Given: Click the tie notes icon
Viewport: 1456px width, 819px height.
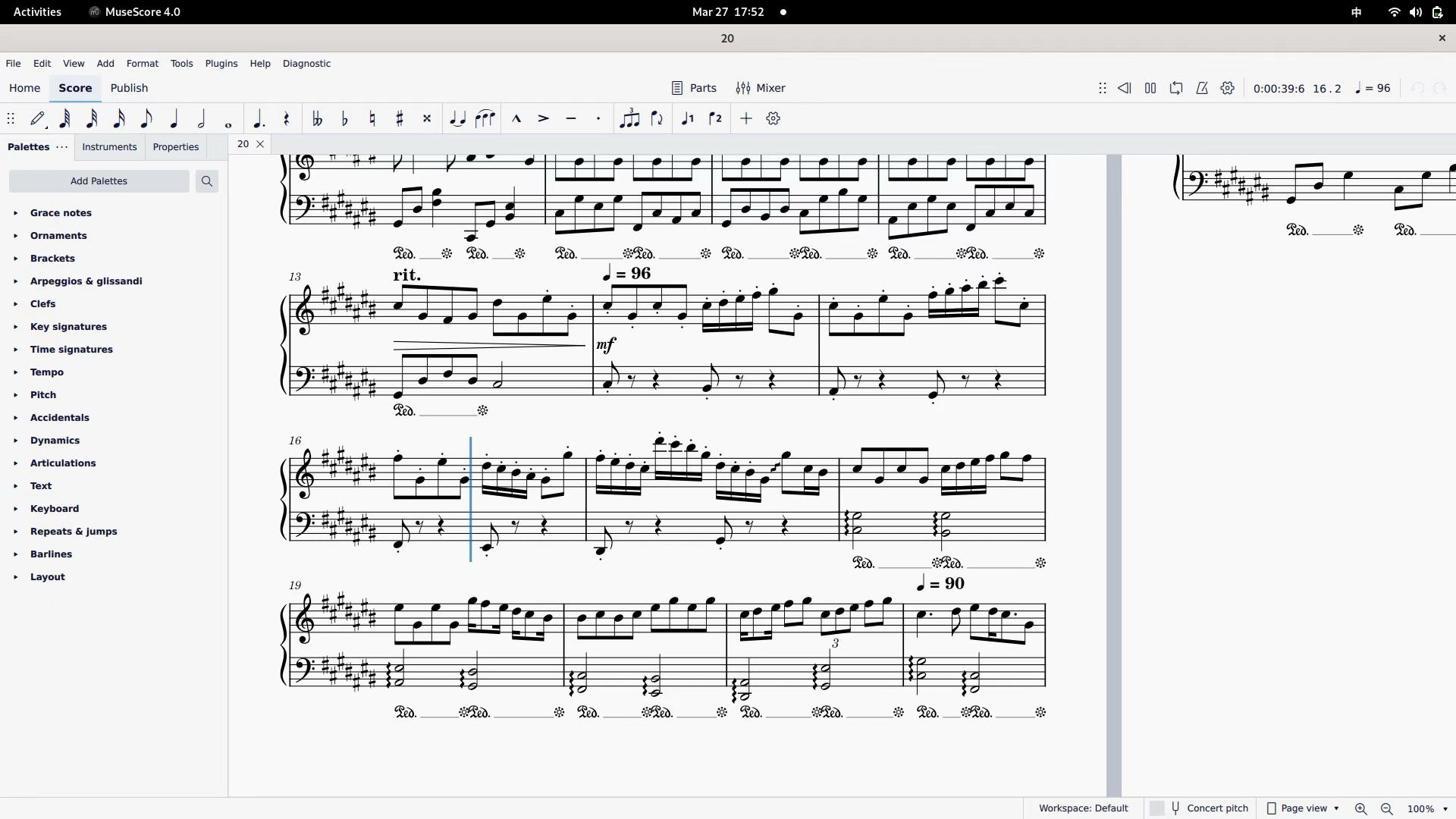Looking at the screenshot, I should 457,118.
